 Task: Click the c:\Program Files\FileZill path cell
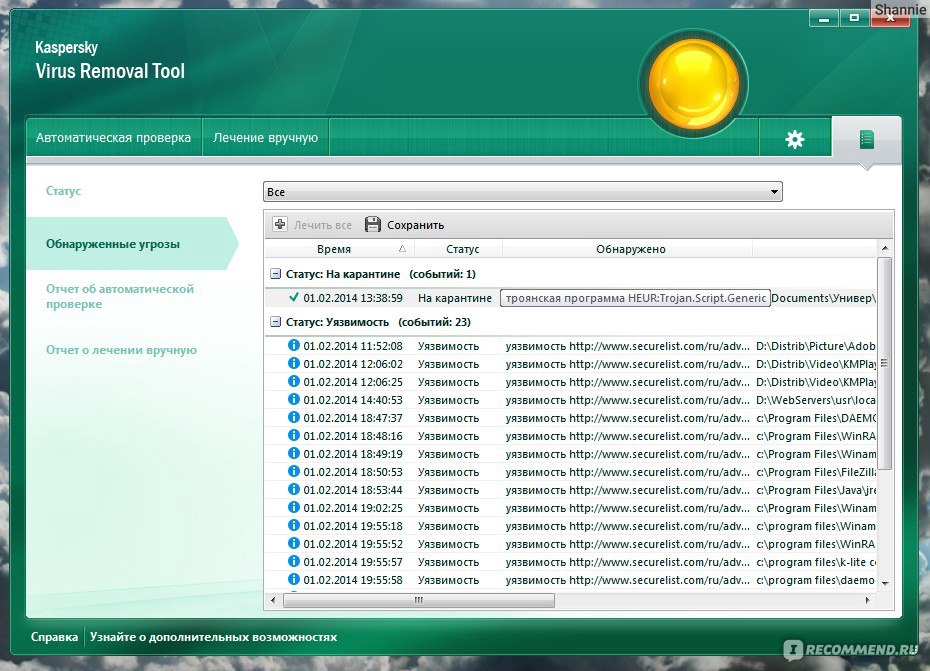click(x=816, y=472)
